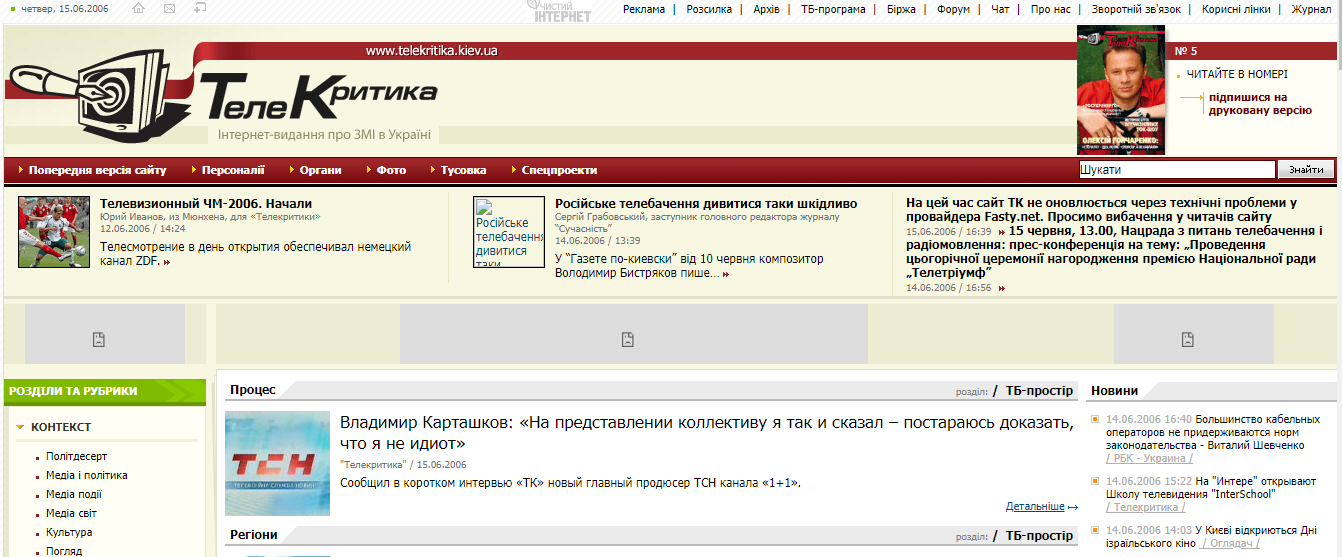The image size is (1342, 557).
Task: Click the home icon in the top bar
Action: [138, 9]
